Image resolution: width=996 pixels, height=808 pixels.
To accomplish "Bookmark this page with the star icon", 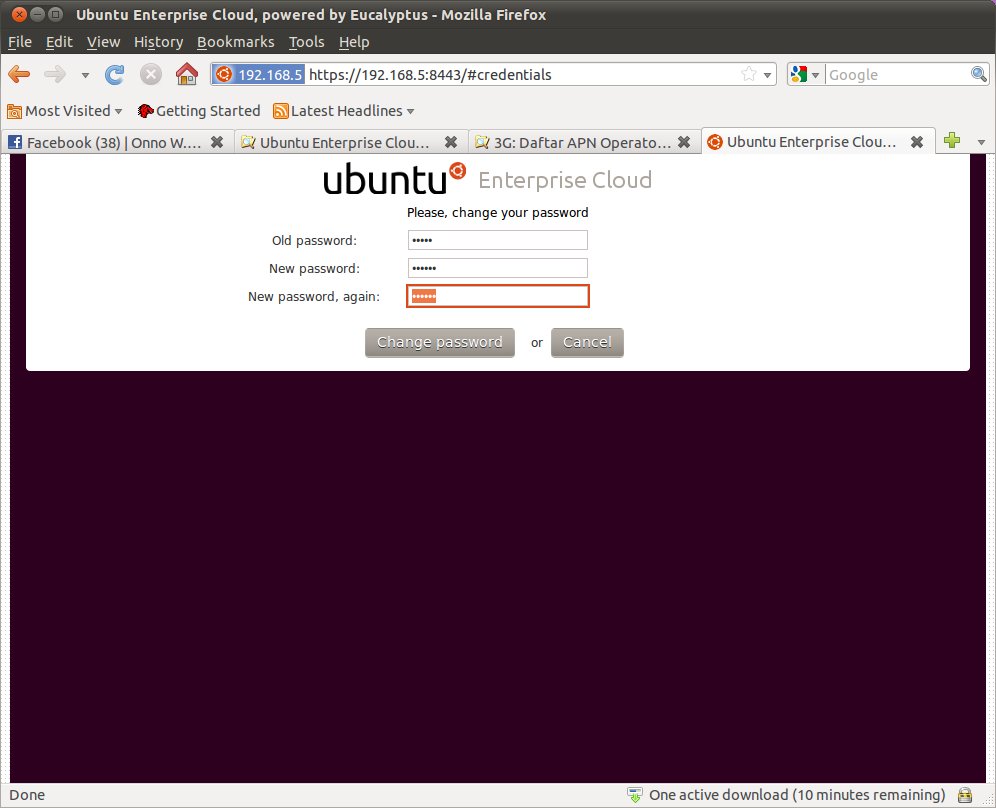I will pos(748,74).
